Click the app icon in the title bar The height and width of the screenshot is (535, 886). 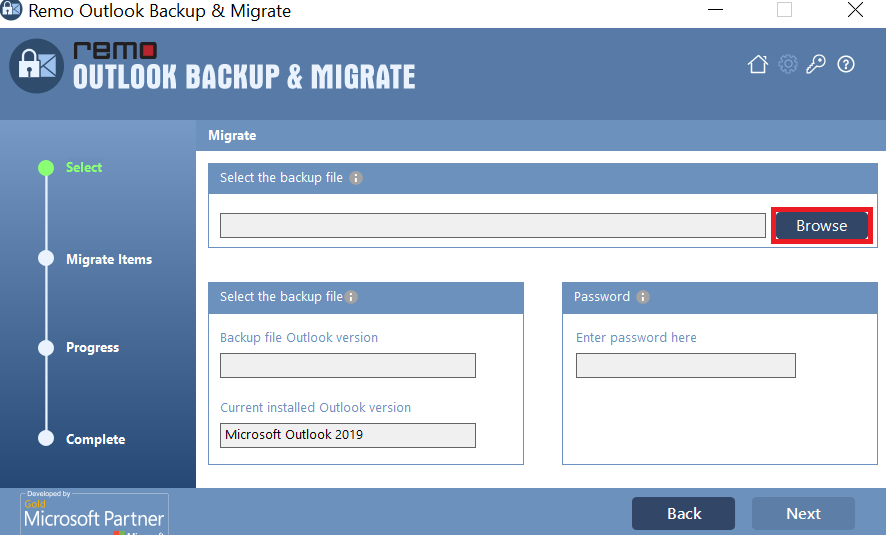tap(11, 10)
